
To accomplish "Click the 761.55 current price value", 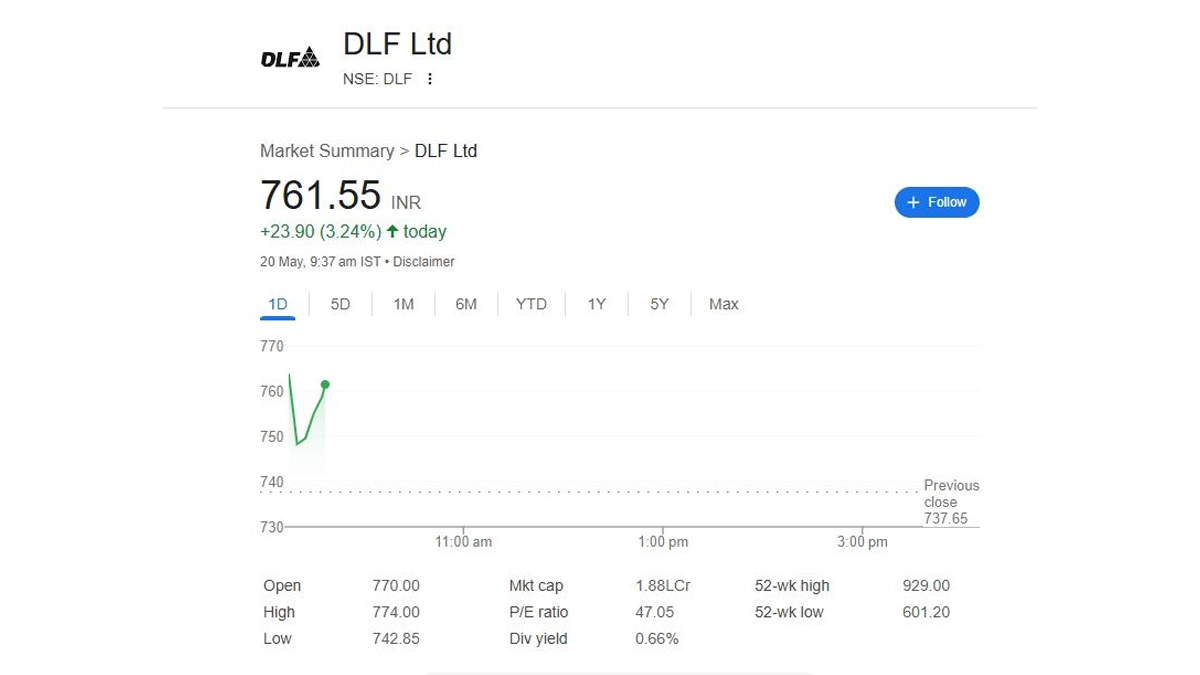I will (x=320, y=194).
